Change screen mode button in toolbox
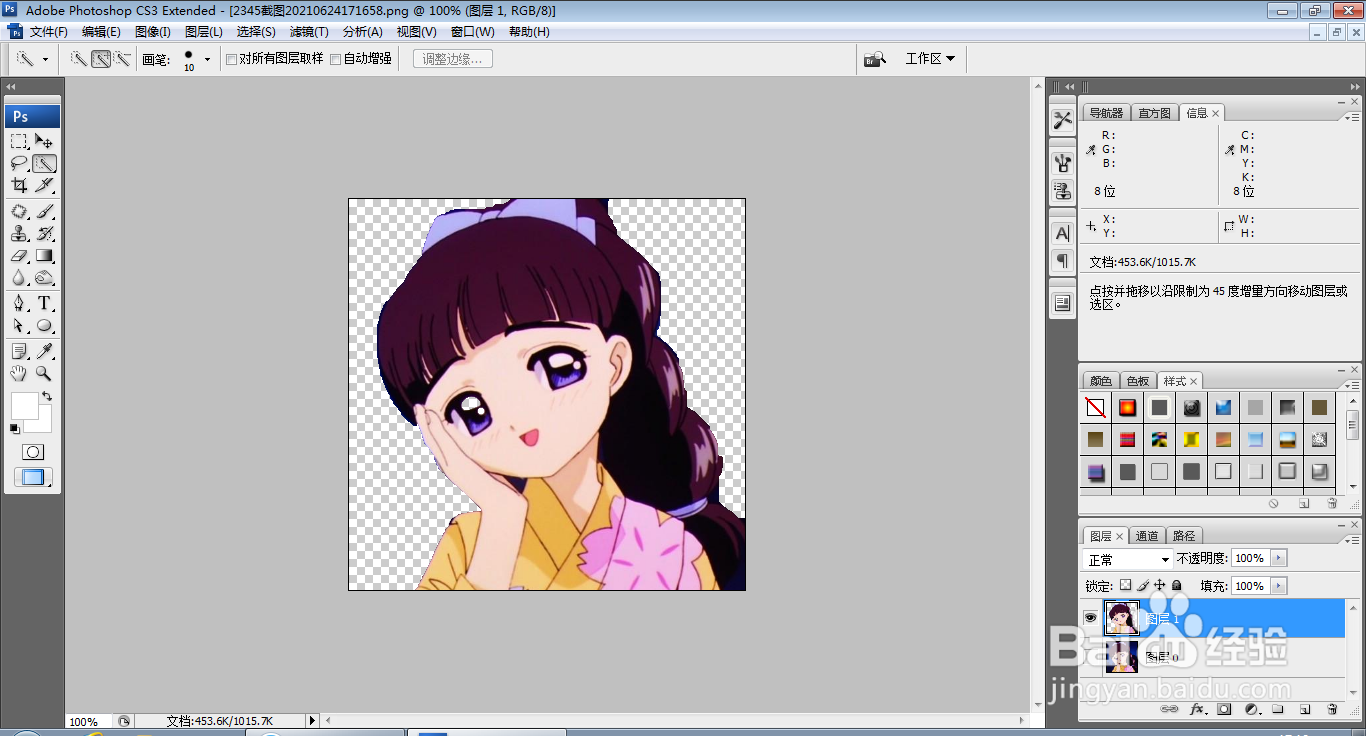This screenshot has width=1366, height=736. click(33, 478)
